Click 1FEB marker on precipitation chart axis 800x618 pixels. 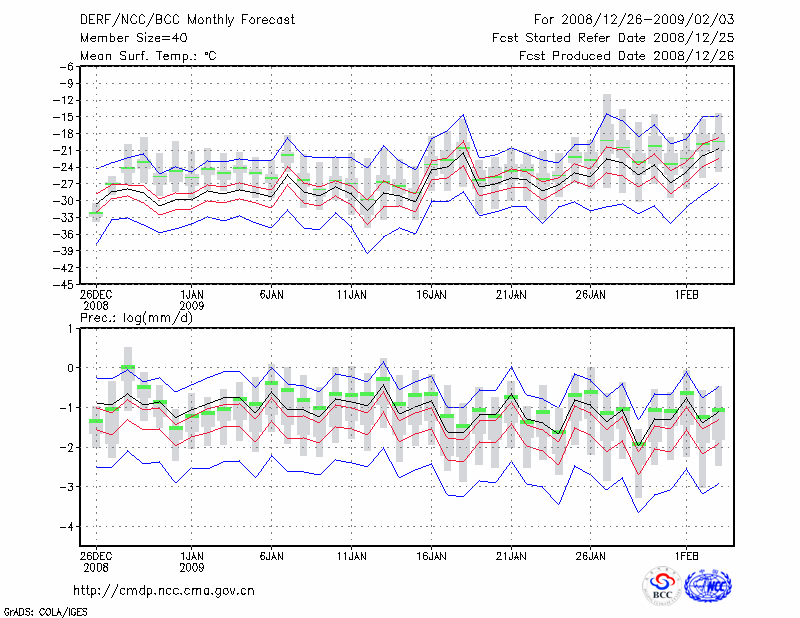687,557
